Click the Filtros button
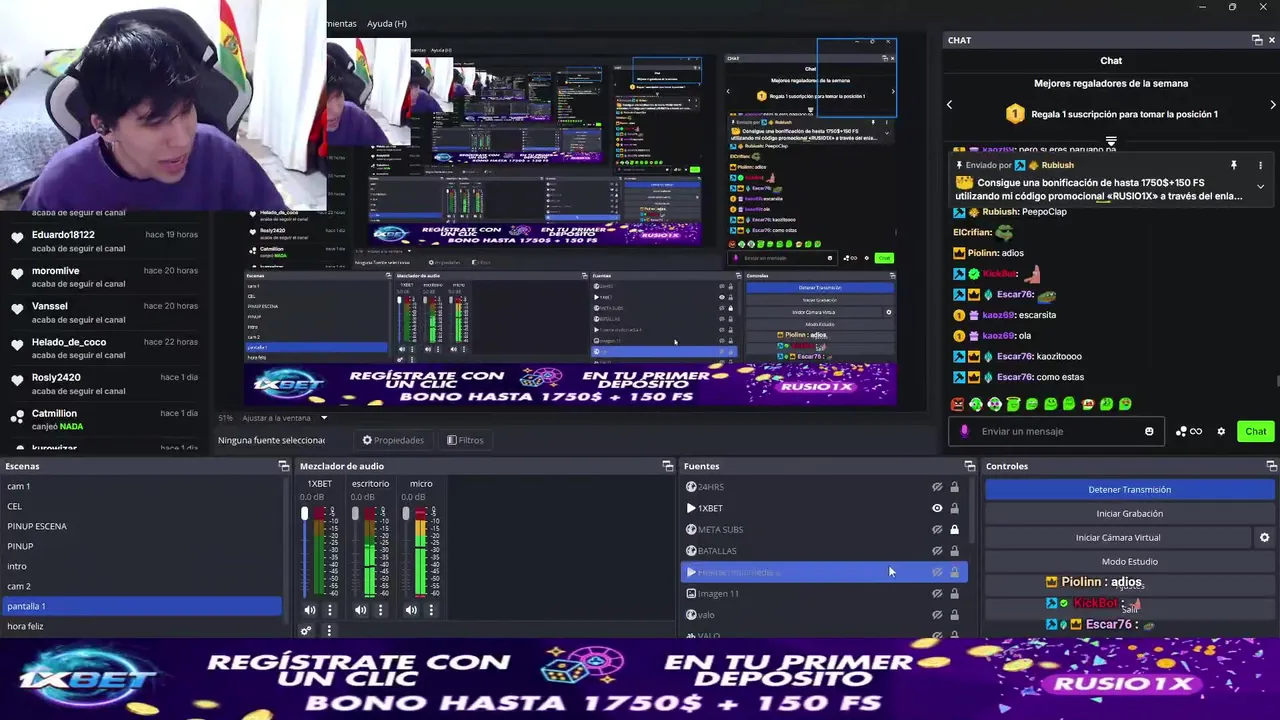This screenshot has width=1280, height=720. coord(465,440)
